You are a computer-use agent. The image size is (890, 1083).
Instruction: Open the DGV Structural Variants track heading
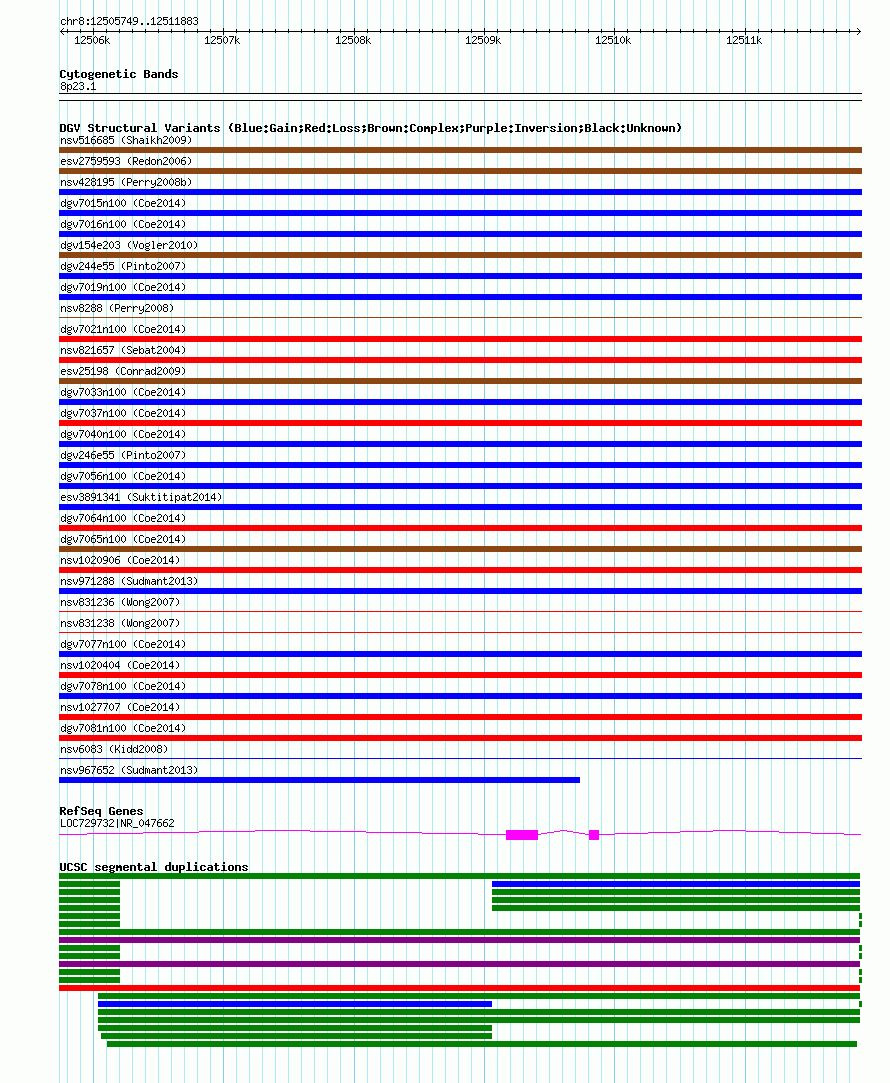point(371,128)
